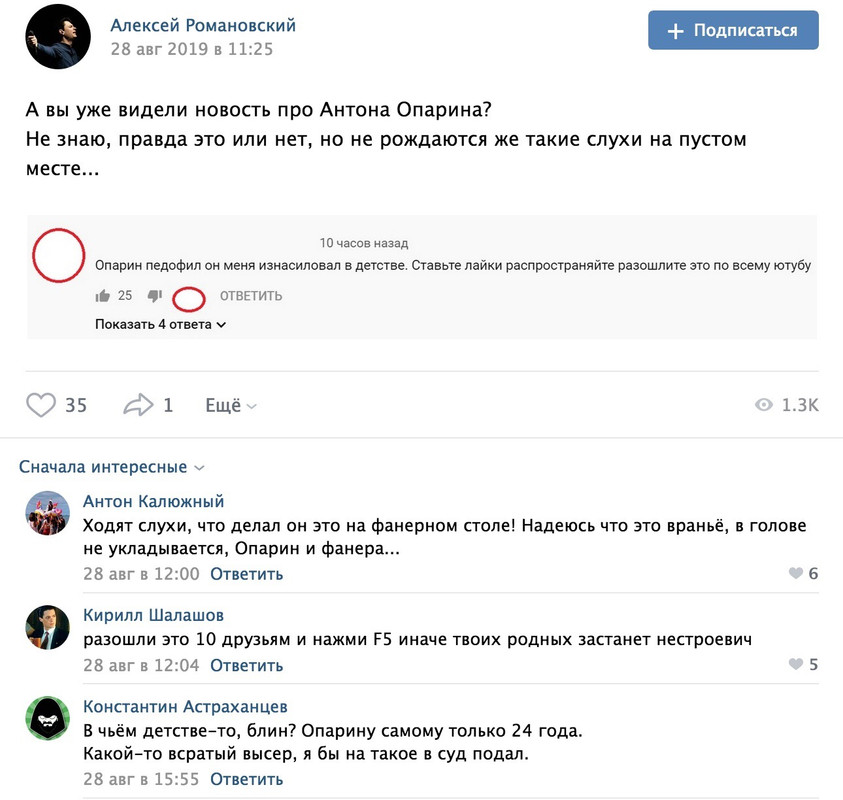Like the post with the heart icon
This screenshot has width=843, height=800.
(41, 405)
